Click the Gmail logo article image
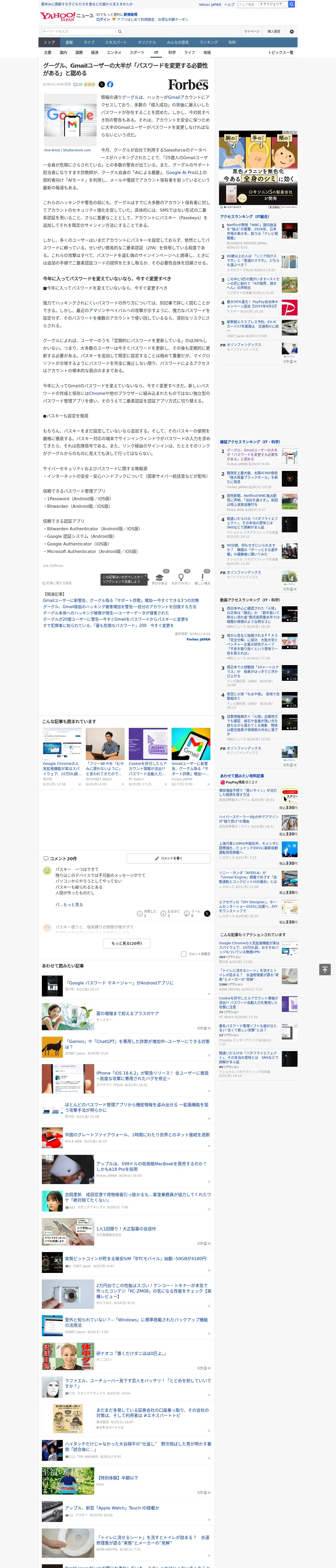 pos(70,120)
